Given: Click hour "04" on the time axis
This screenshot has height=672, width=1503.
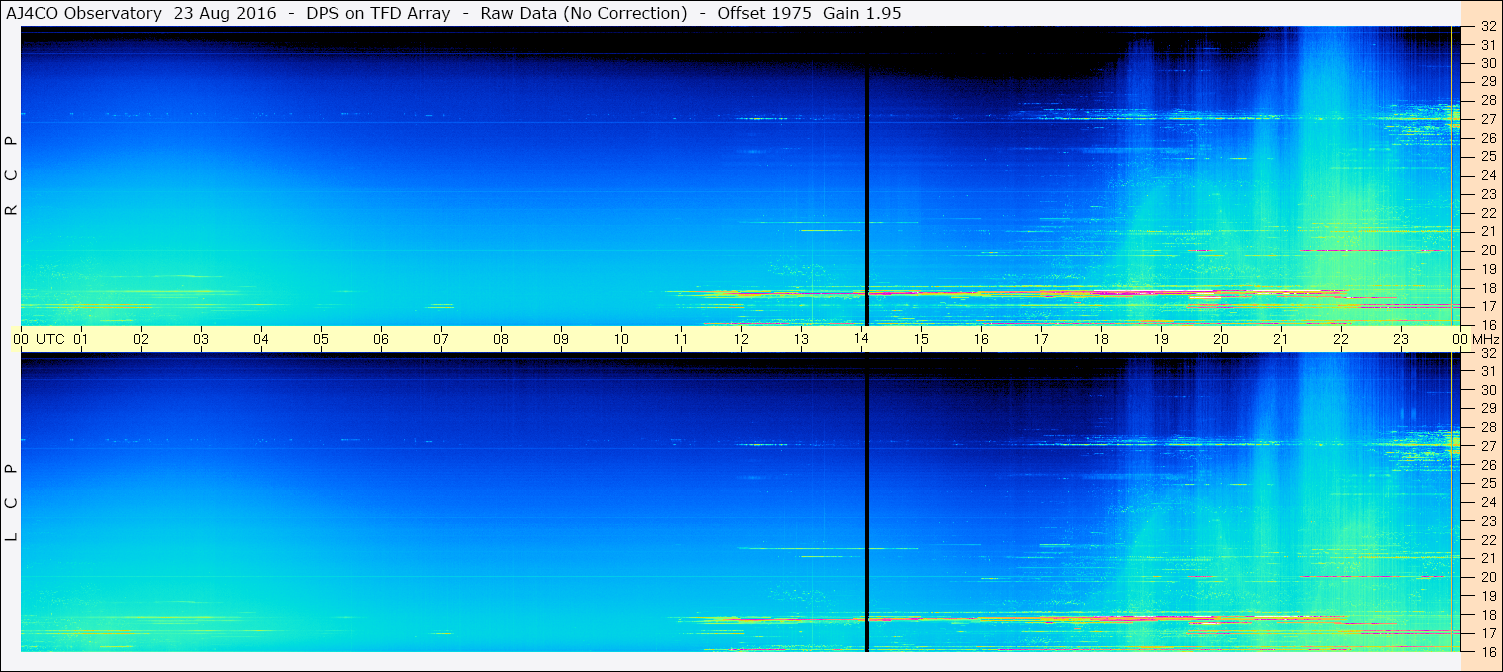Looking at the screenshot, I should click(x=261, y=339).
